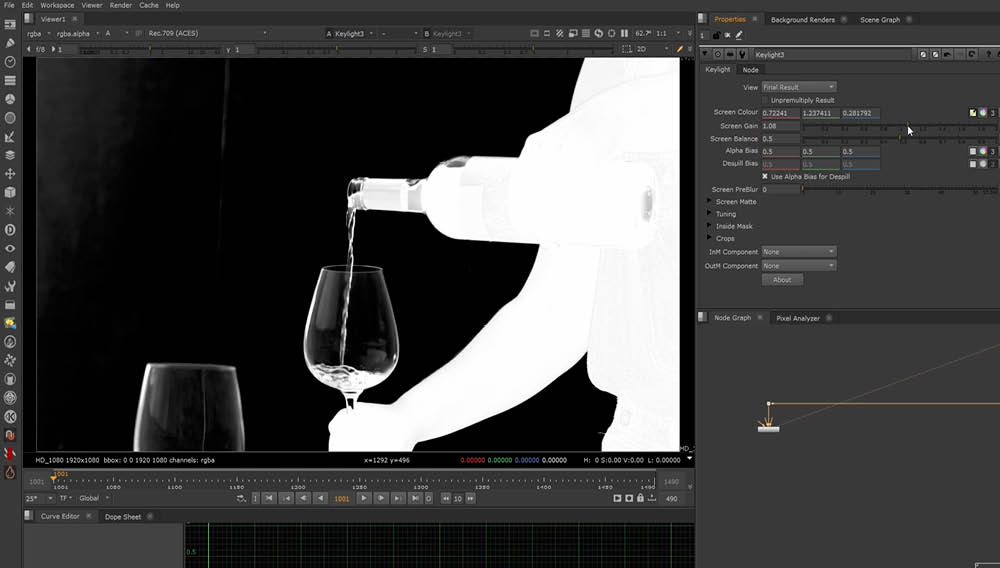Click the Color nodes toolbar icon
Screen dimensions: 1000x568
10,99
